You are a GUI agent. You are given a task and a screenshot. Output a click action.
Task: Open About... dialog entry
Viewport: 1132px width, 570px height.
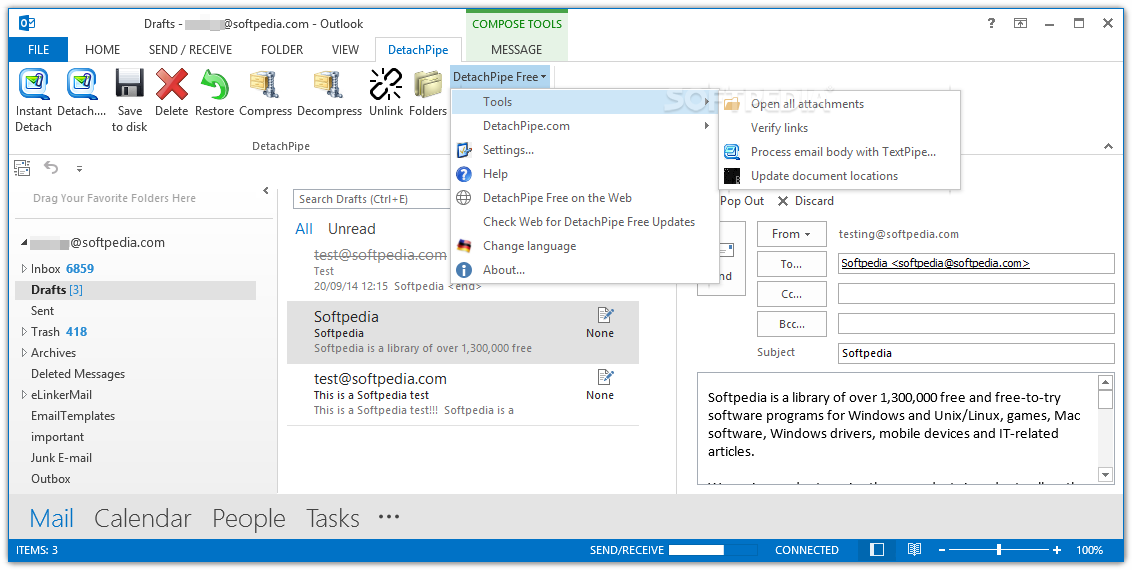tap(585, 270)
